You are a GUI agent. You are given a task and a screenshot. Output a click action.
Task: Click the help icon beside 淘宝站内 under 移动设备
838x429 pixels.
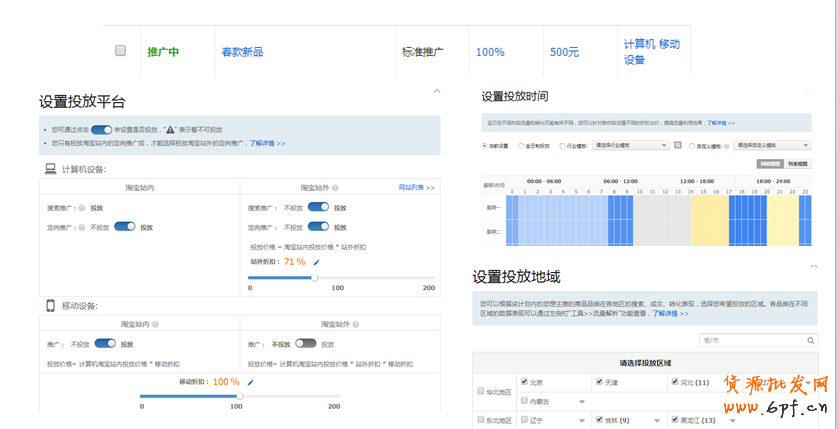(156, 325)
